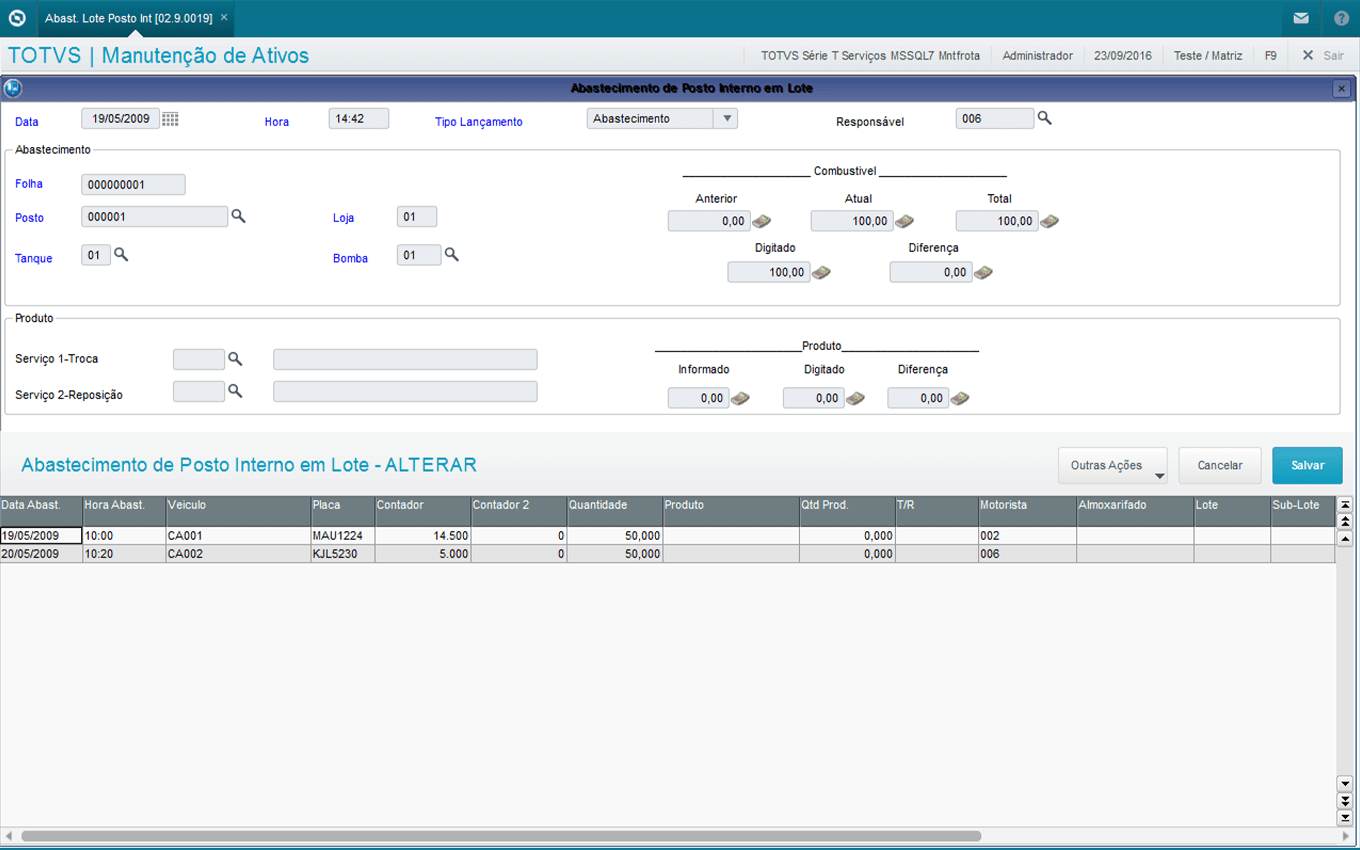The height and width of the screenshot is (850, 1360).
Task: Open lookup for Serviço 1-Troca
Action: (235, 358)
